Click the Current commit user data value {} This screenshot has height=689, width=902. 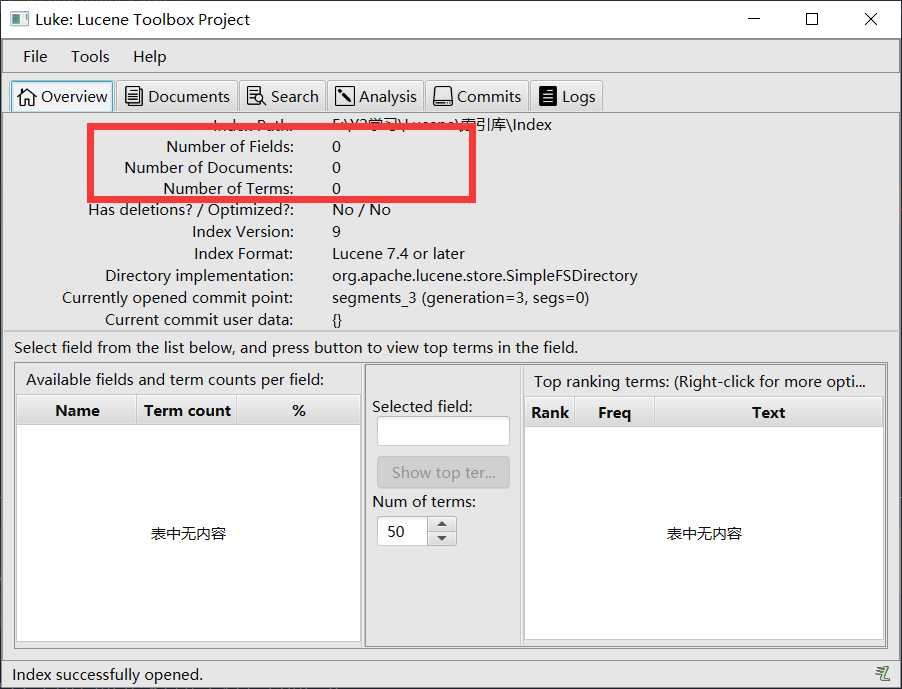(x=337, y=320)
